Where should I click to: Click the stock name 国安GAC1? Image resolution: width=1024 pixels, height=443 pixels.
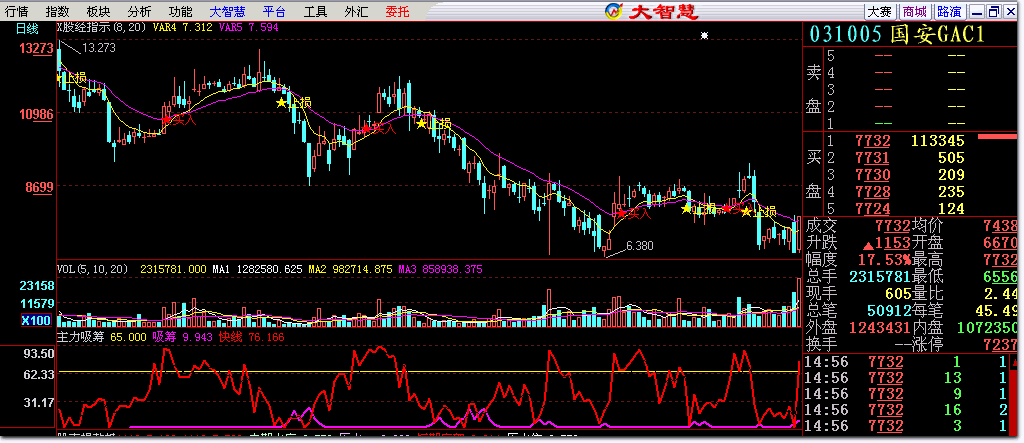tap(937, 34)
